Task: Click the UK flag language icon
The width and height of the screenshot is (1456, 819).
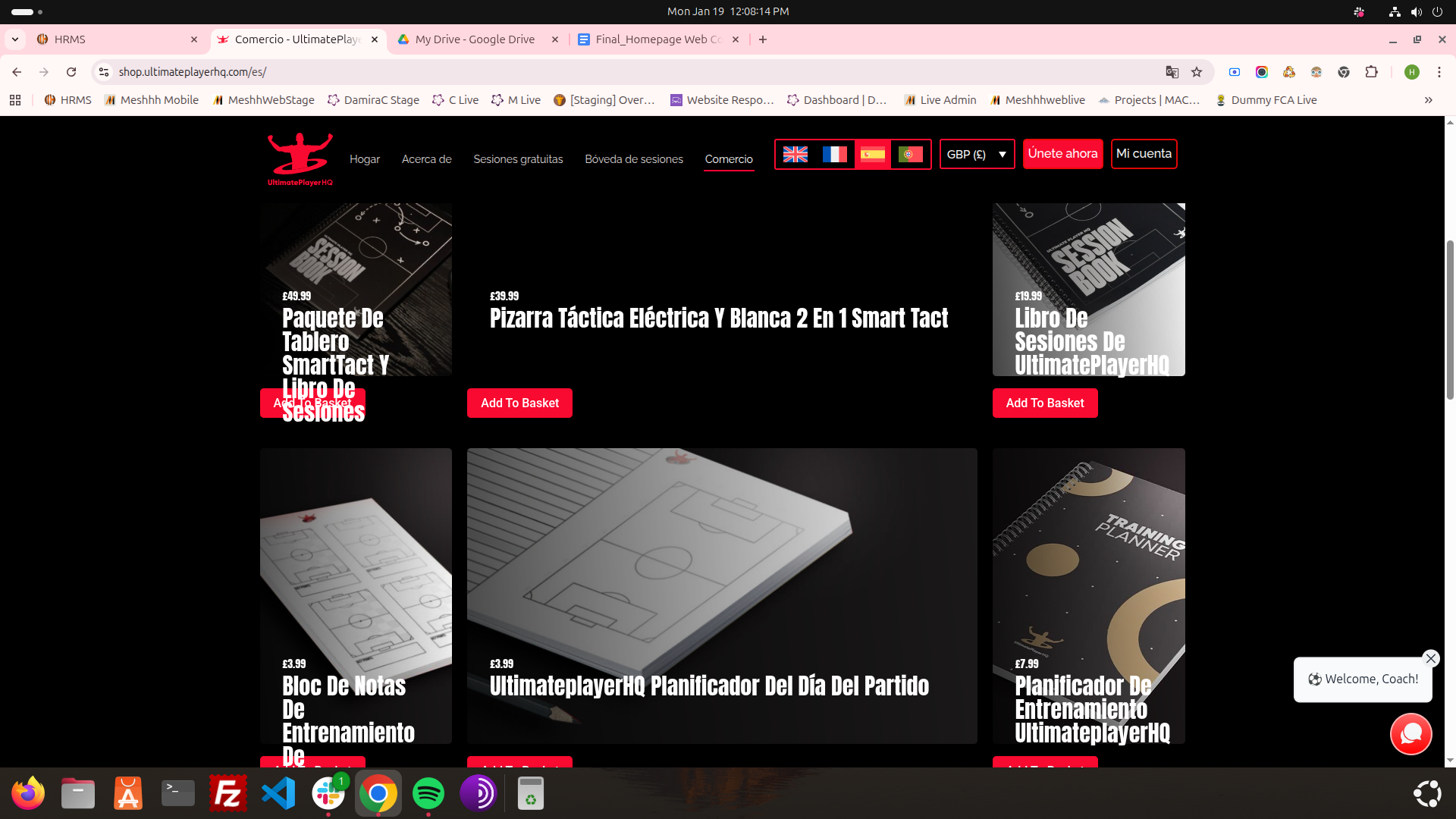Action: pyautogui.click(x=795, y=155)
